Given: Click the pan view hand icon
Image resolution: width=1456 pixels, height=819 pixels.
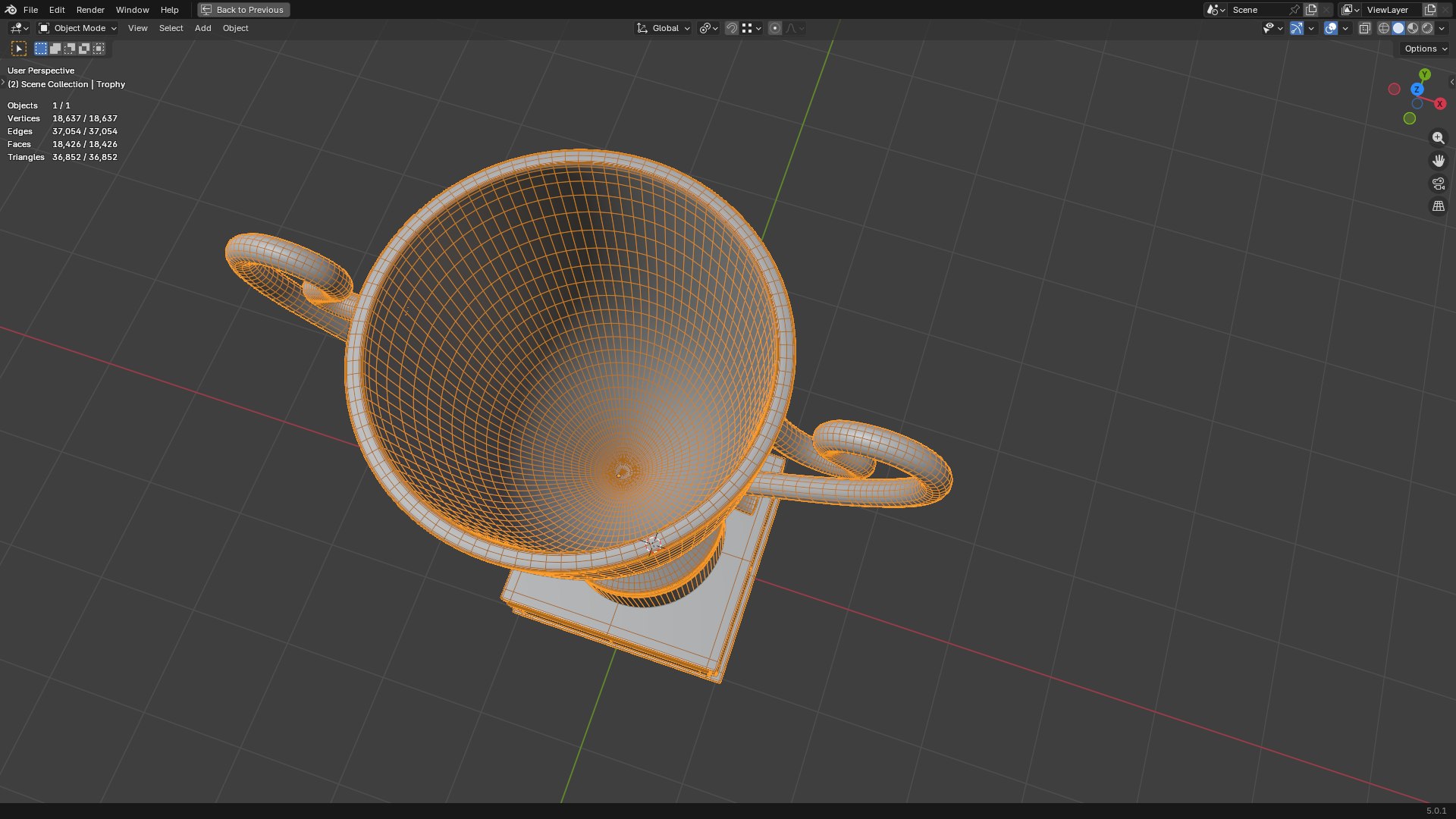Looking at the screenshot, I should point(1438,161).
